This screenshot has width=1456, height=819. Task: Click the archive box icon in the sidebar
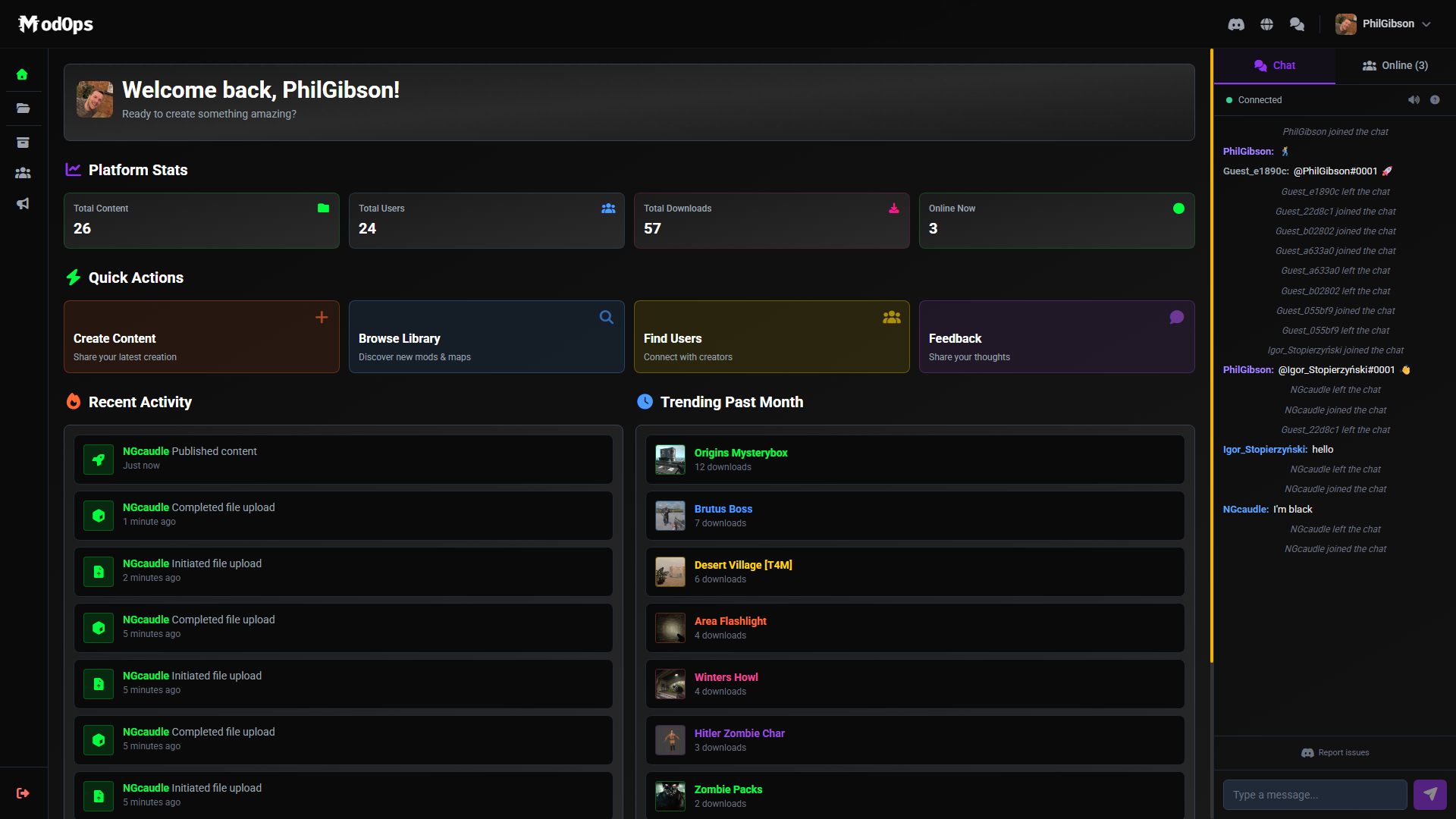pos(24,142)
